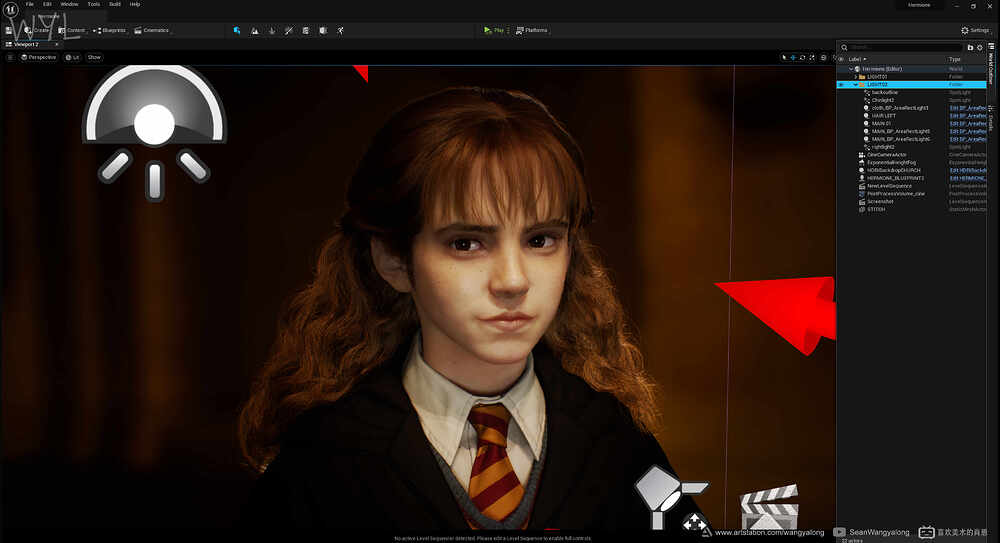Open Edit HERMIONE blueprint link
The height and width of the screenshot is (543, 1000).
(967, 178)
